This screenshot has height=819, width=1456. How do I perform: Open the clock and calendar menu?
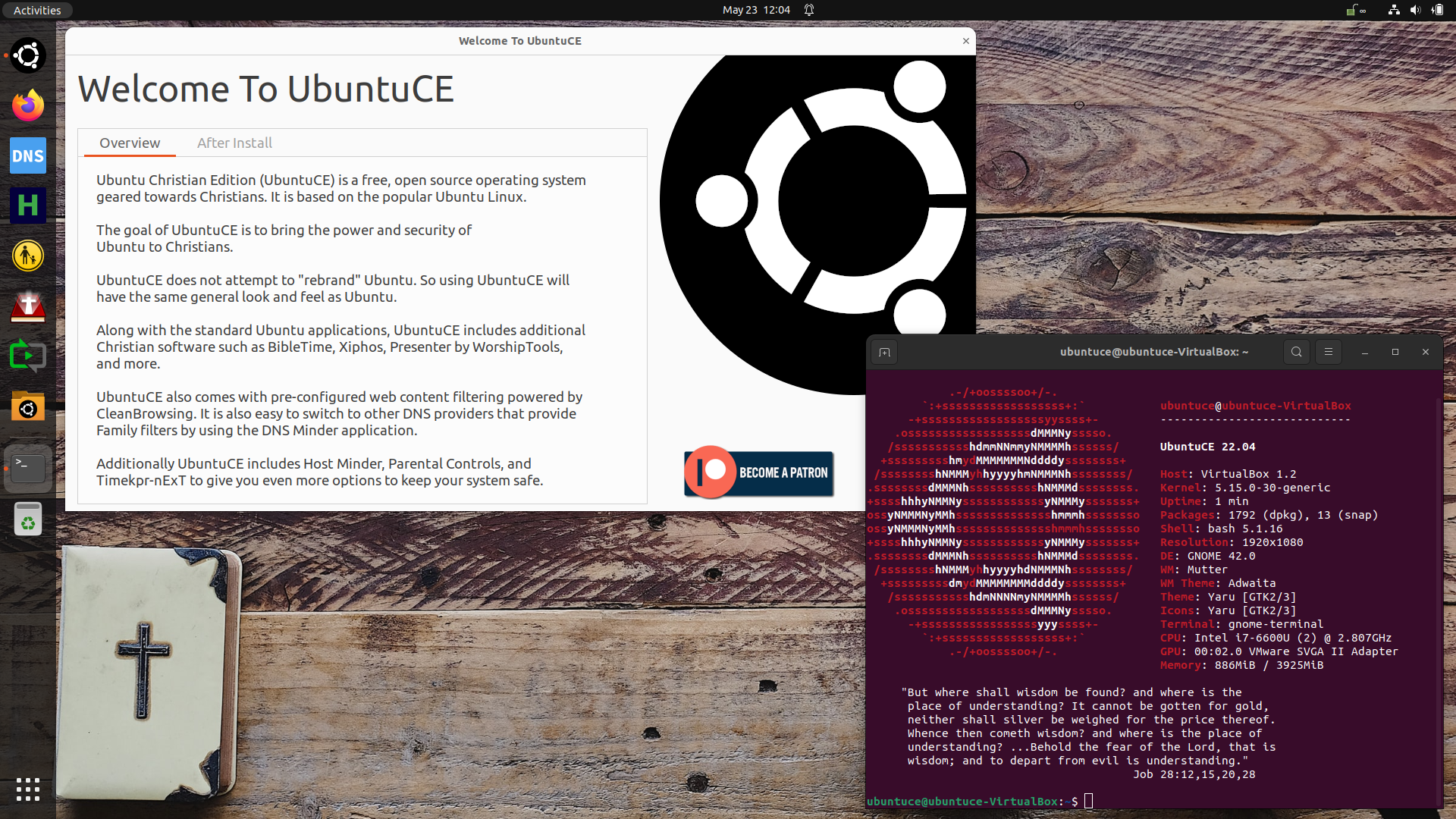coord(756,10)
